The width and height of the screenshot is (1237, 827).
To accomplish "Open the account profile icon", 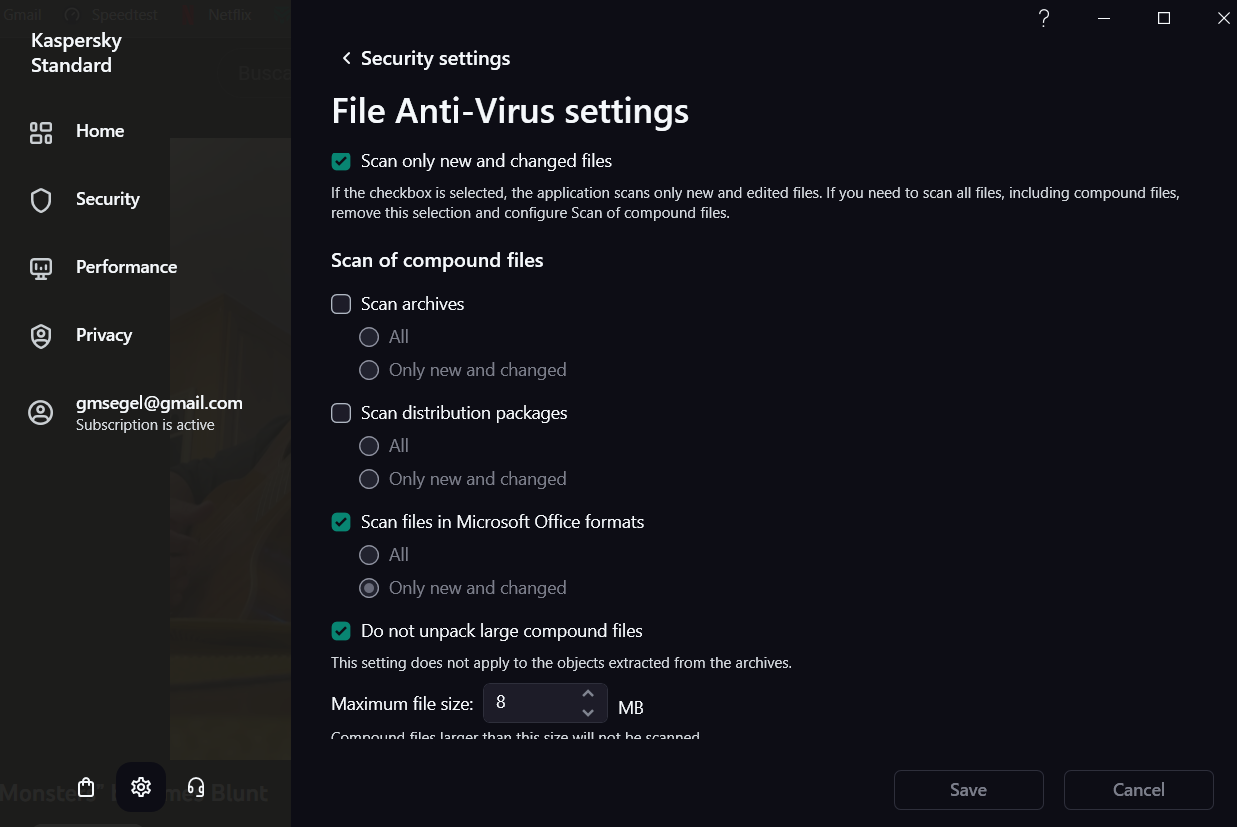I will click(x=41, y=413).
